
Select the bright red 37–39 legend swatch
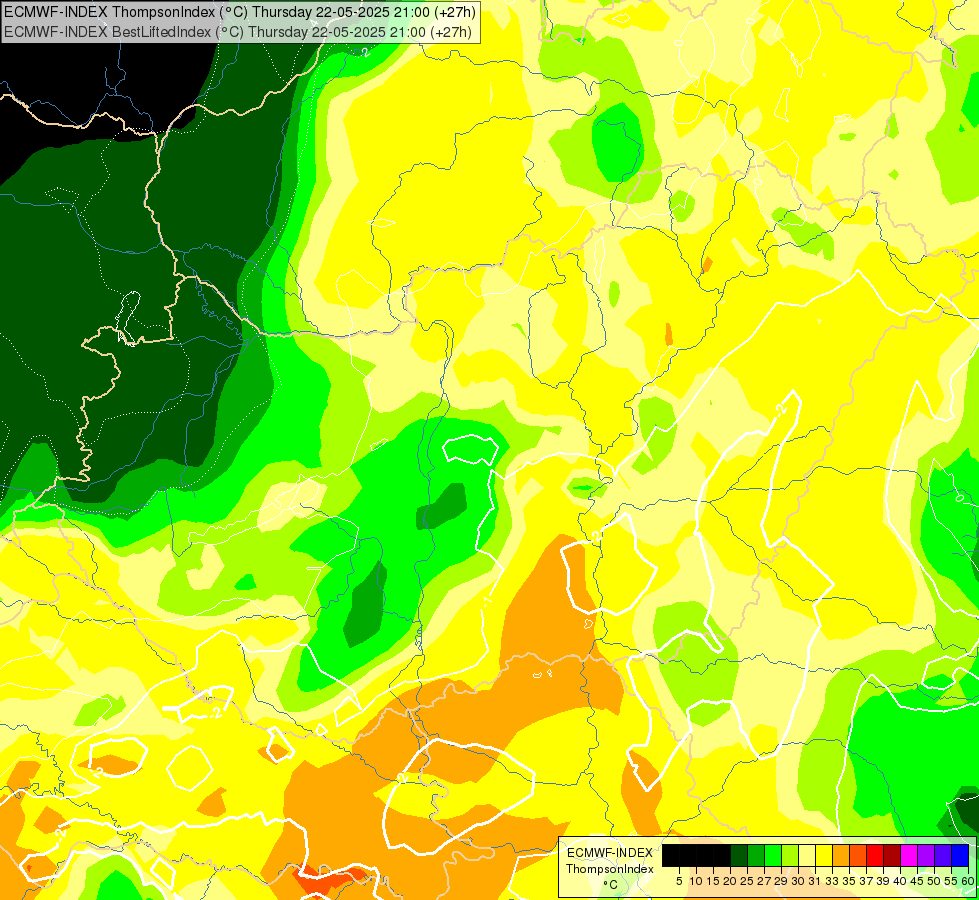(875, 856)
